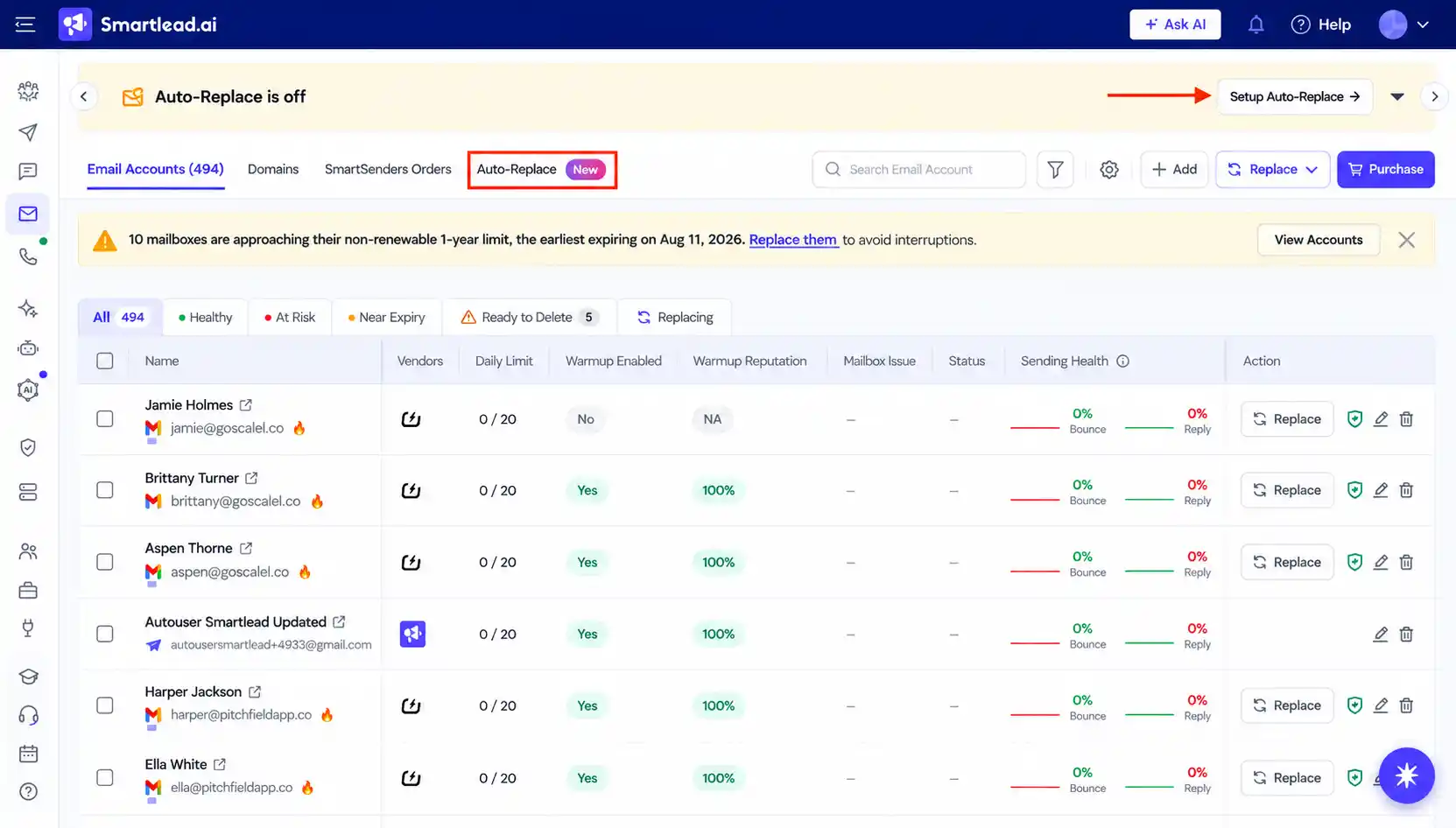Open the campaigns paper-plane sidebar icon
The image size is (1456, 828).
click(28, 132)
